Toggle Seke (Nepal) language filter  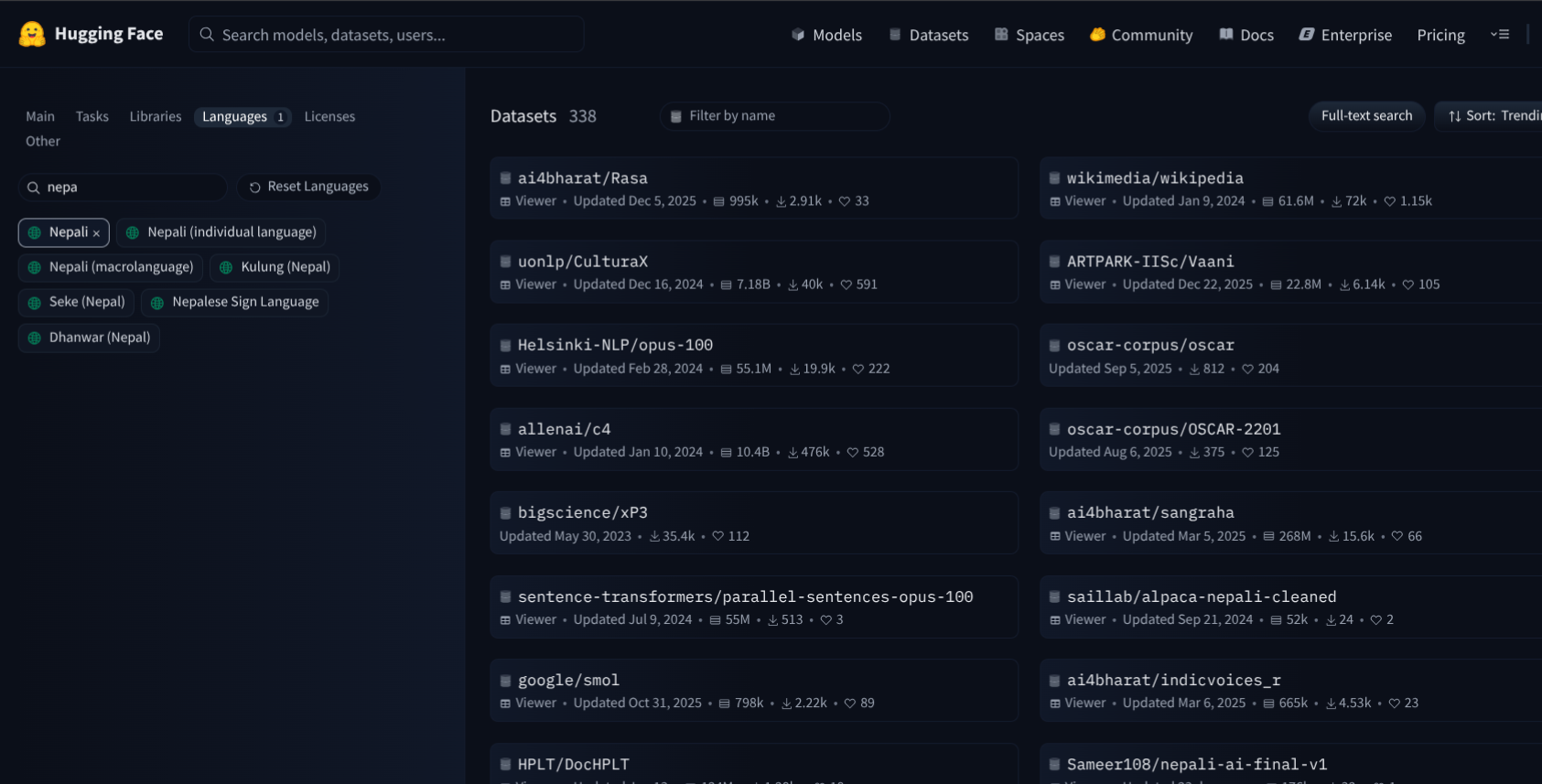pyautogui.click(x=77, y=302)
